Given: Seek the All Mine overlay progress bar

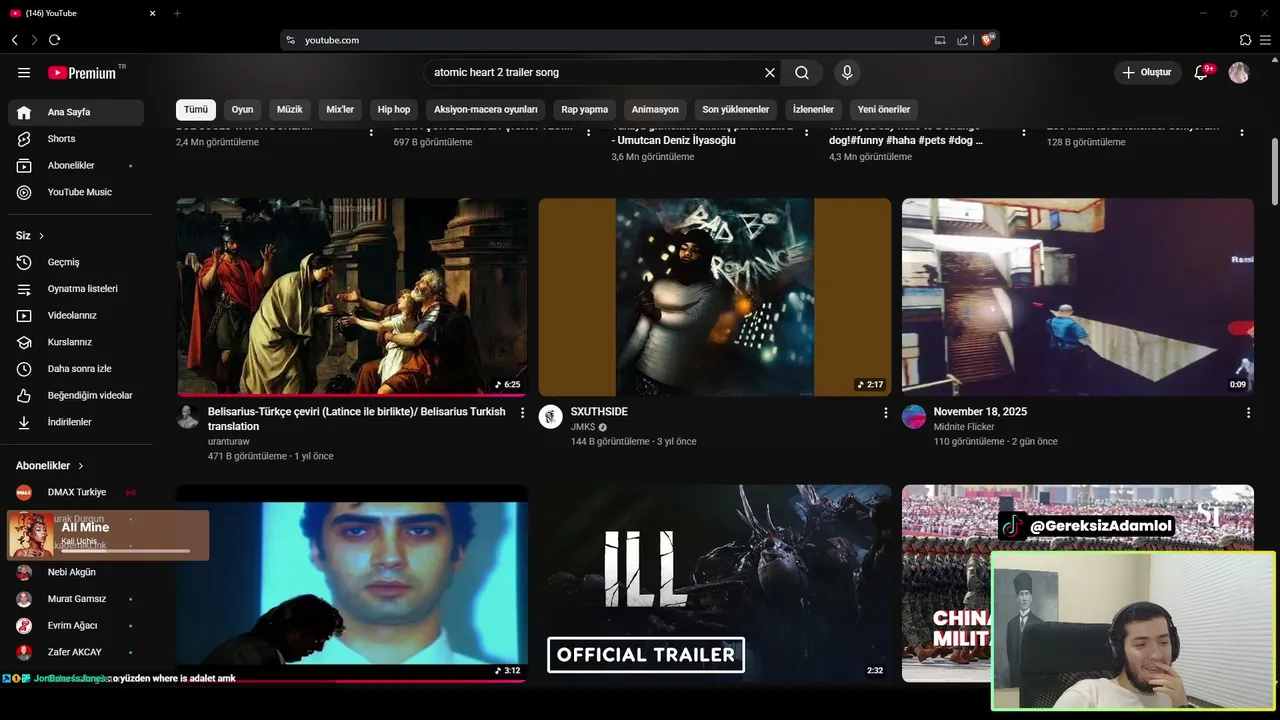Looking at the screenshot, I should coord(126,551).
